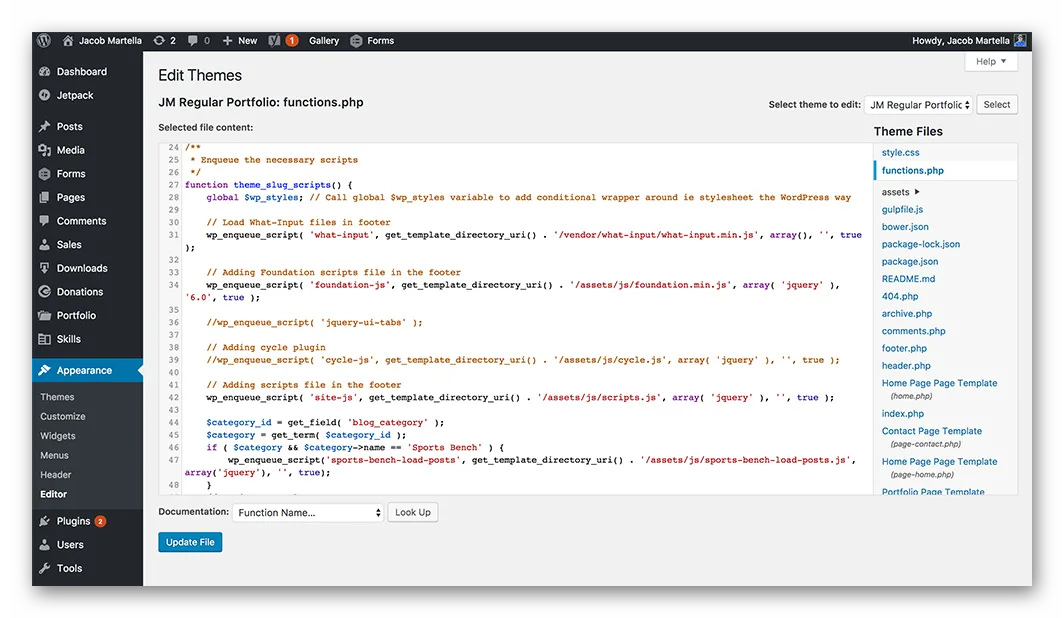
Task: Open package.json file link
Action: tap(910, 261)
